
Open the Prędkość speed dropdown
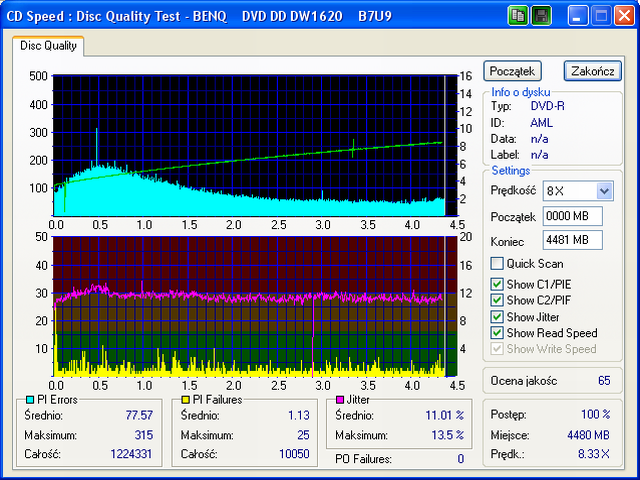[x=604, y=191]
